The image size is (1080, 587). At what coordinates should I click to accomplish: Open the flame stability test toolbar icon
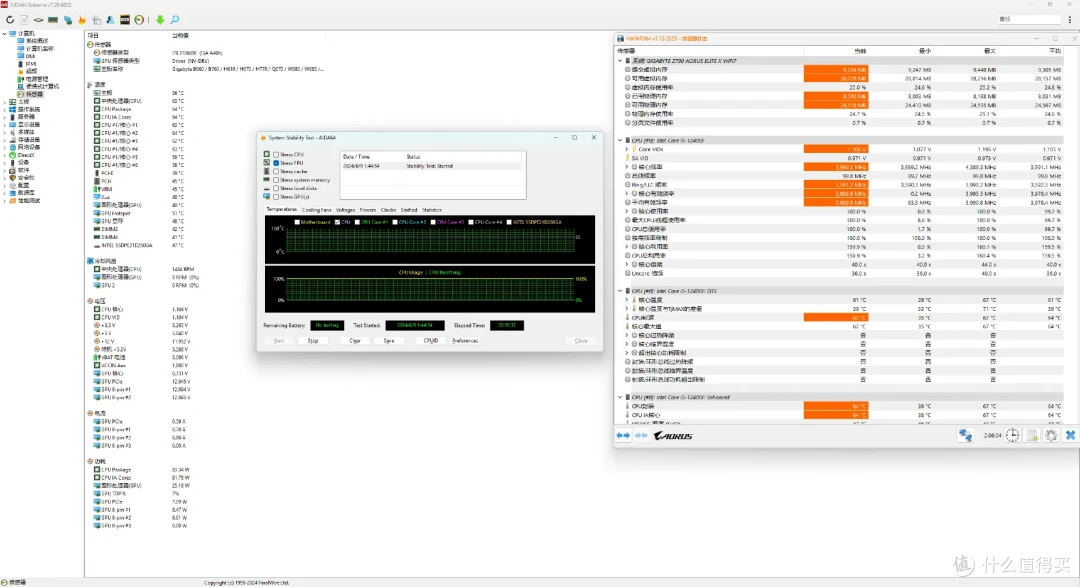click(82, 19)
